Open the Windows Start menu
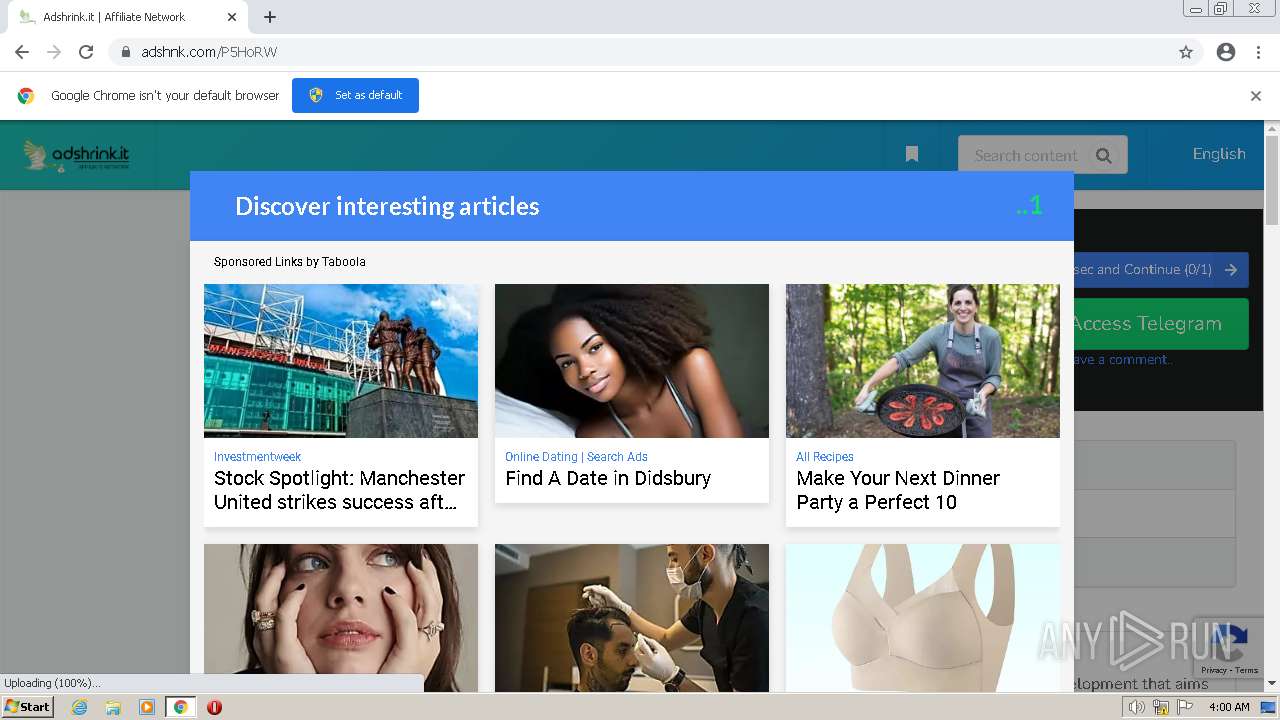1280x720 pixels. point(28,707)
